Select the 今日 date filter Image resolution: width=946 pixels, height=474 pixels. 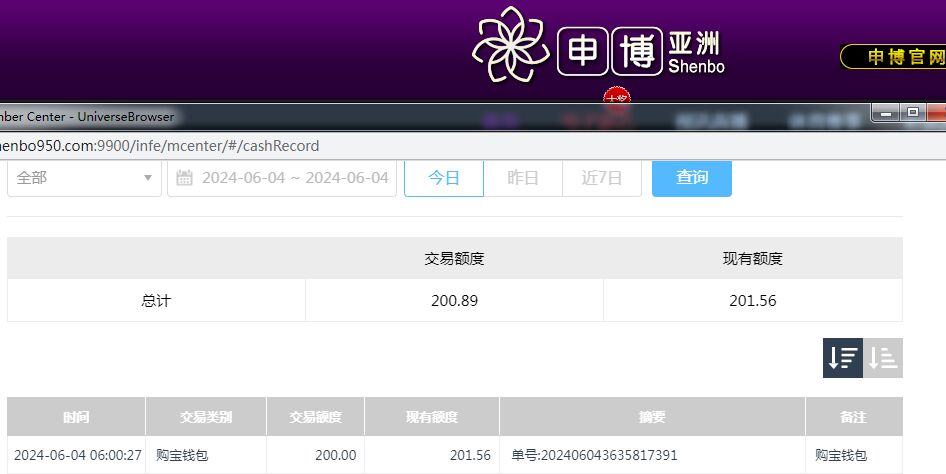click(x=444, y=178)
